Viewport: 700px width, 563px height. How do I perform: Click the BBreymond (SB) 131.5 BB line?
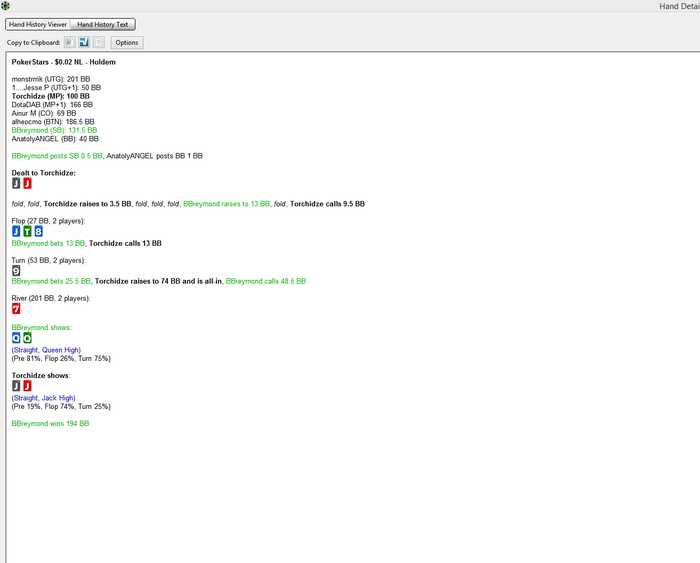click(54, 130)
